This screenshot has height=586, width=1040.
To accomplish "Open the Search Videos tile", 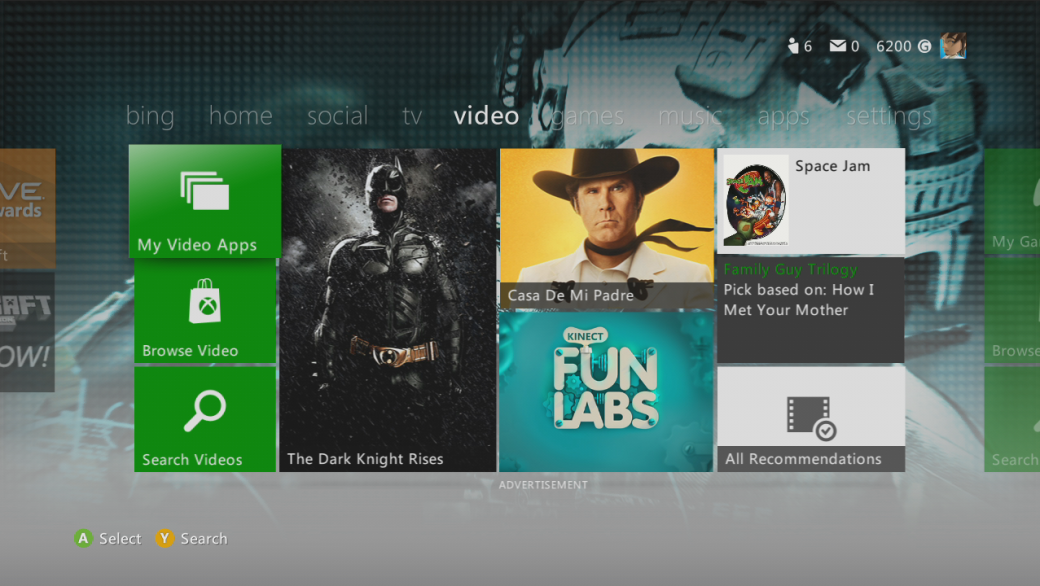I will pyautogui.click(x=205, y=420).
